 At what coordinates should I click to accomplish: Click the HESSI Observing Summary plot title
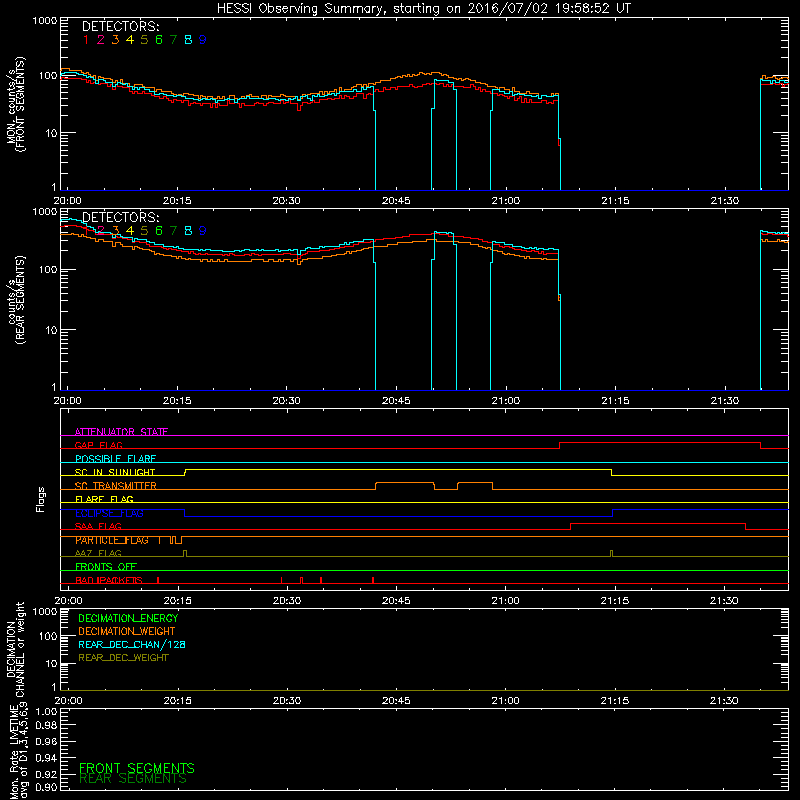(x=424, y=8)
